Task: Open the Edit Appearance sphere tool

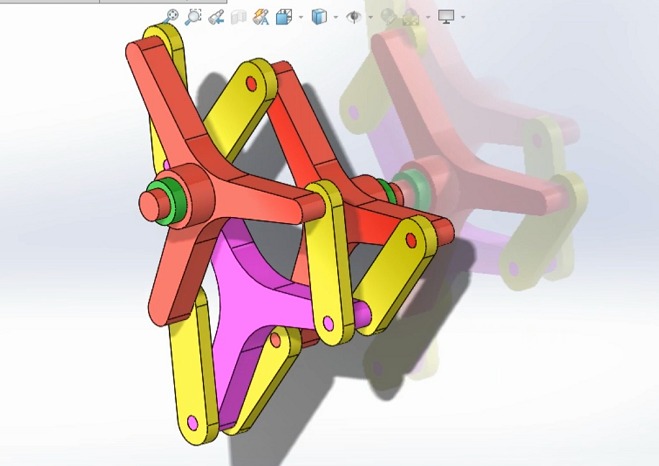Action: 388,17
